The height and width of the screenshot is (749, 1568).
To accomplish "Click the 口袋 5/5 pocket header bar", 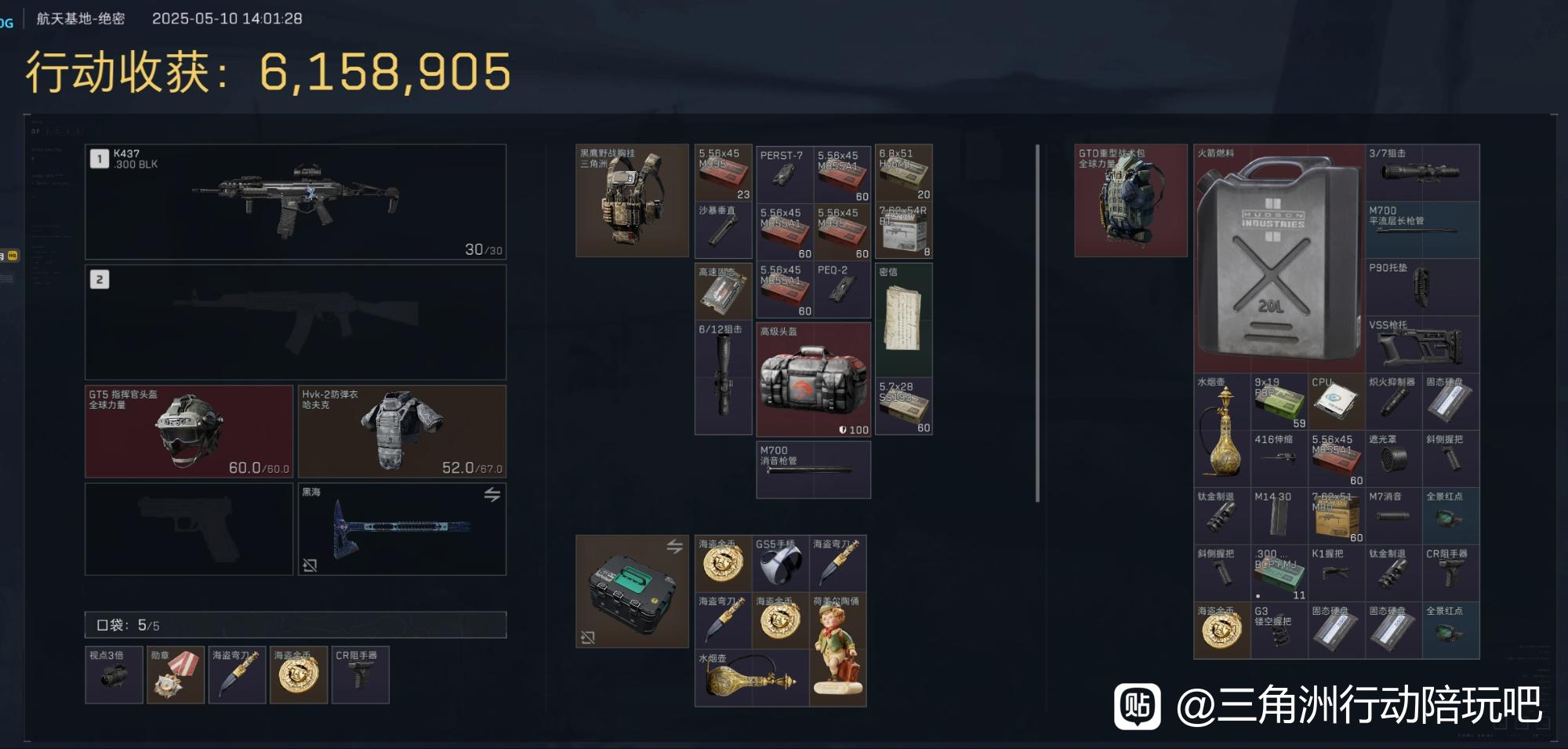I will (296, 625).
